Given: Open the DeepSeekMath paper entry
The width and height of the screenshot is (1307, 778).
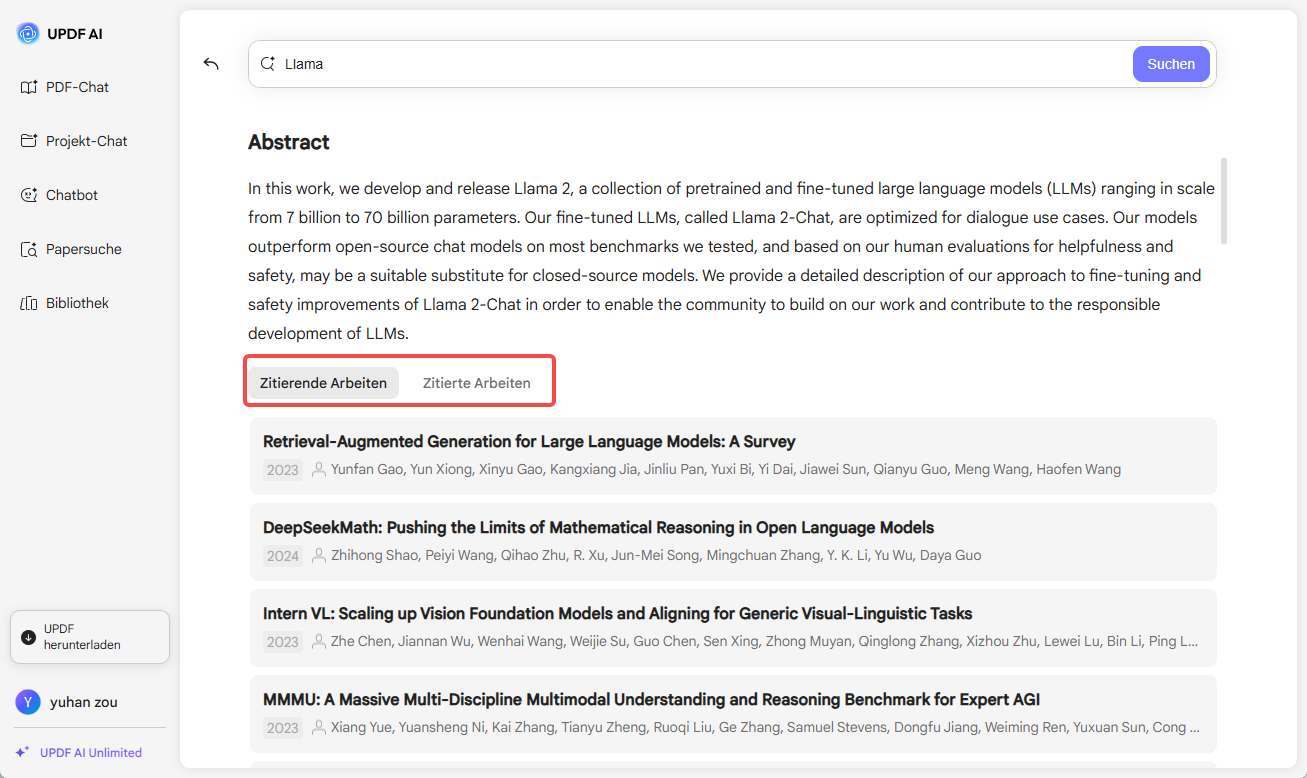Looking at the screenshot, I should click(733, 541).
